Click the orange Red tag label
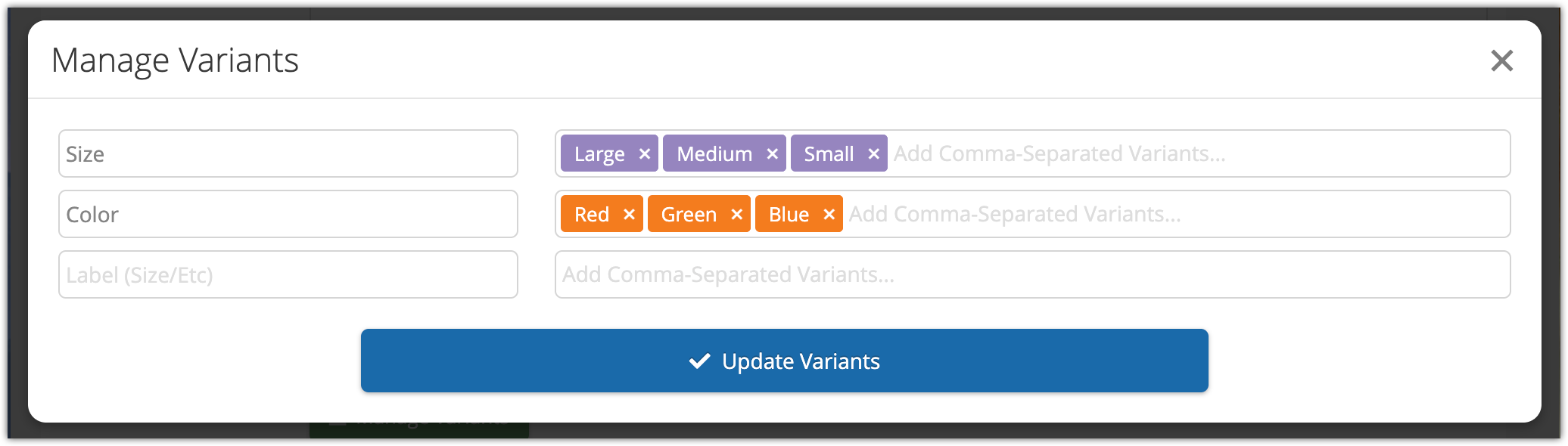This screenshot has height=446, width=1568. pyautogui.click(x=591, y=215)
